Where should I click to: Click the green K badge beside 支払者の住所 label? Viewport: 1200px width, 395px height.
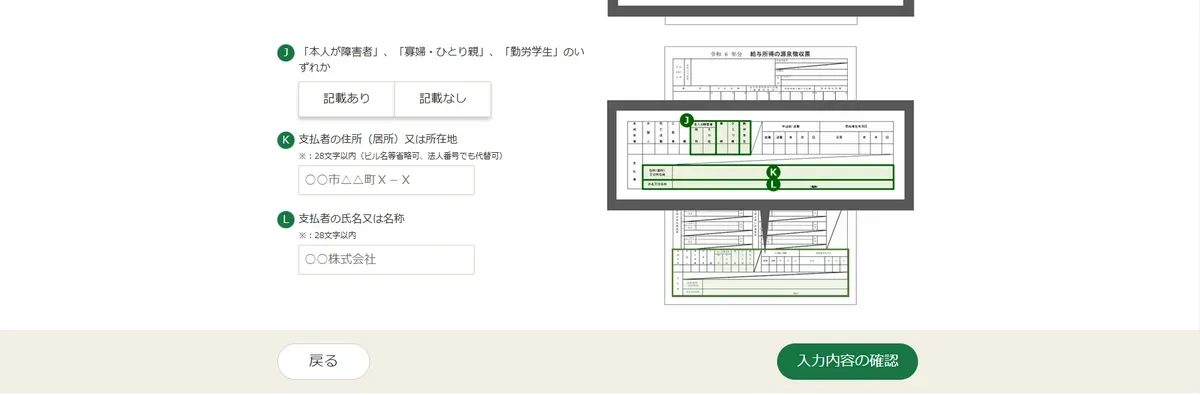pos(286,139)
